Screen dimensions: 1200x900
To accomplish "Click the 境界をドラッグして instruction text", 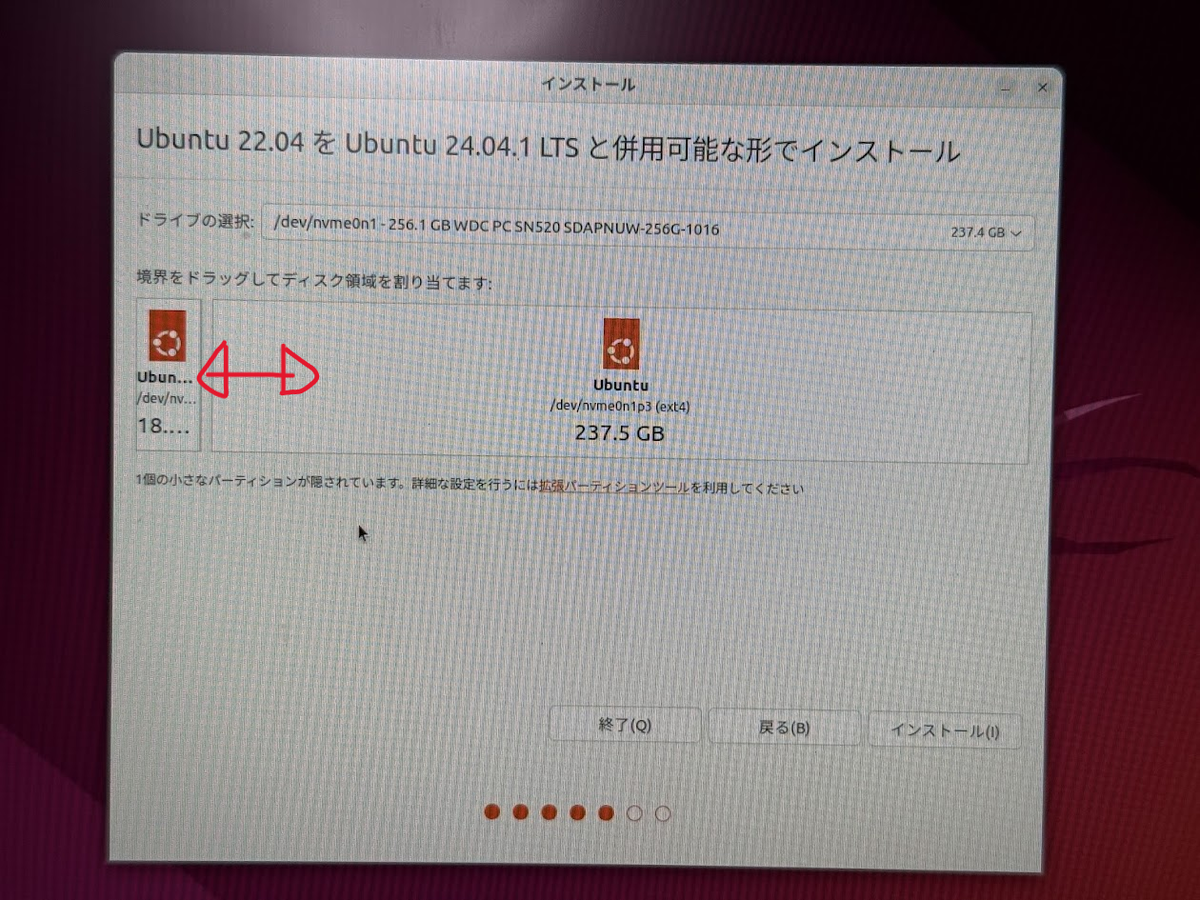I will pos(315,283).
